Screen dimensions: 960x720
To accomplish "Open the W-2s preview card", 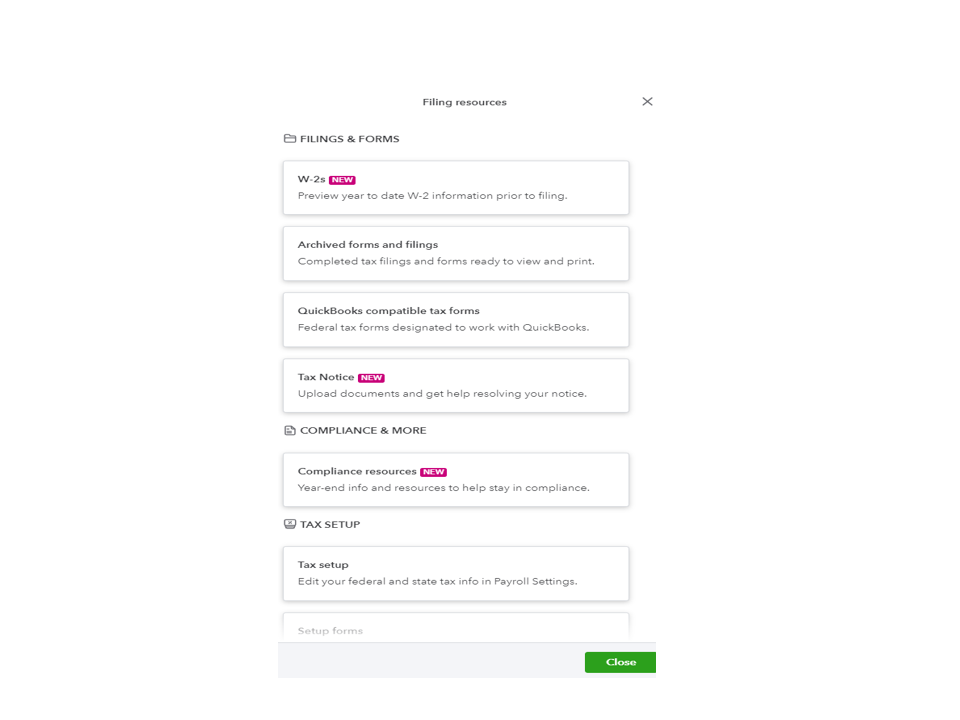I will [456, 188].
